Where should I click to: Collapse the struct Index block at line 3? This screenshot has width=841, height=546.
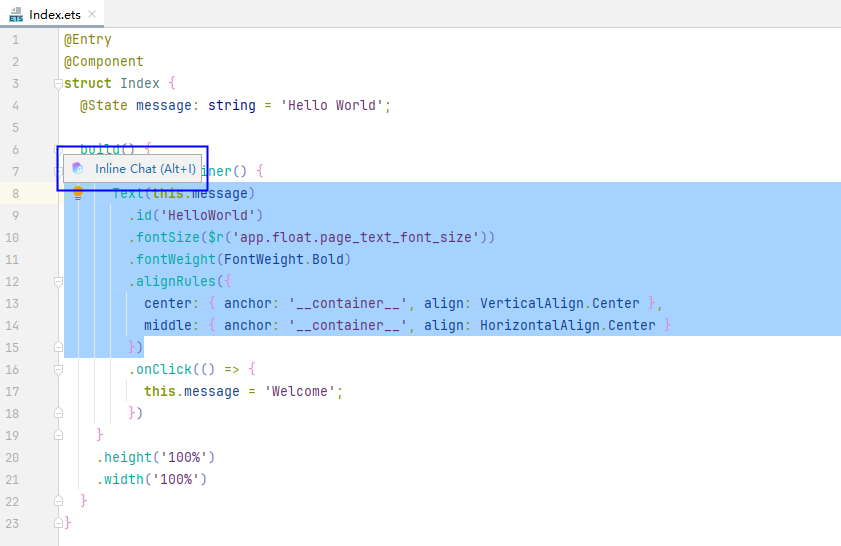coord(58,84)
